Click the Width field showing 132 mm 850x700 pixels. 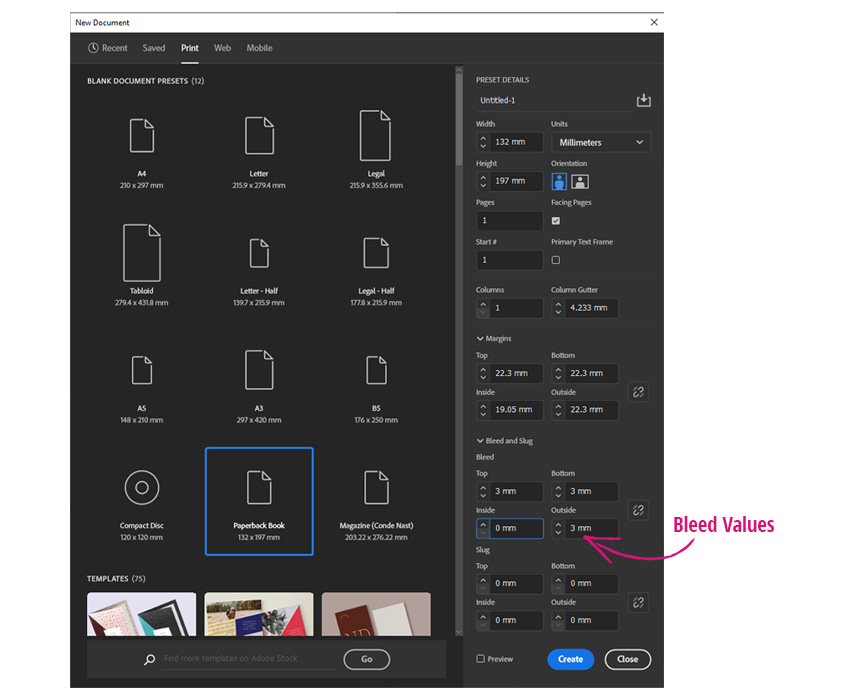tap(517, 142)
